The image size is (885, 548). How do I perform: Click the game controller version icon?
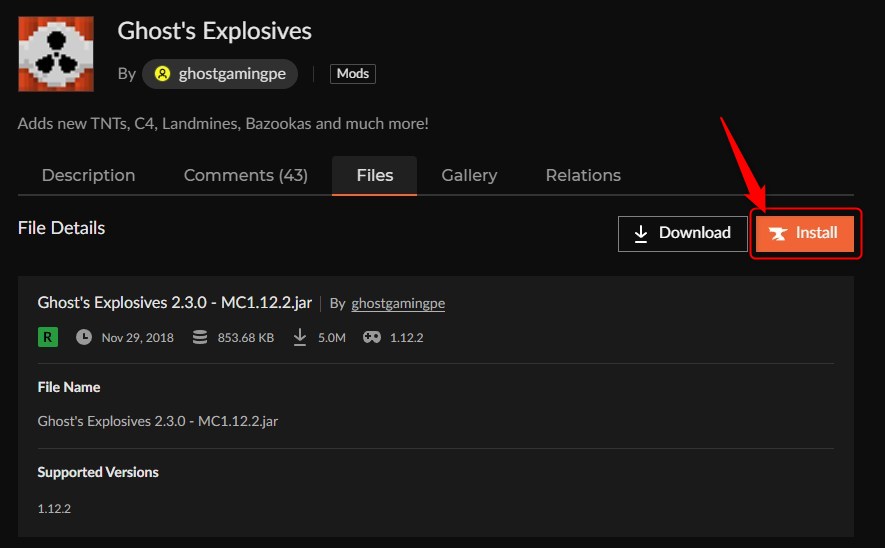pyautogui.click(x=372, y=337)
